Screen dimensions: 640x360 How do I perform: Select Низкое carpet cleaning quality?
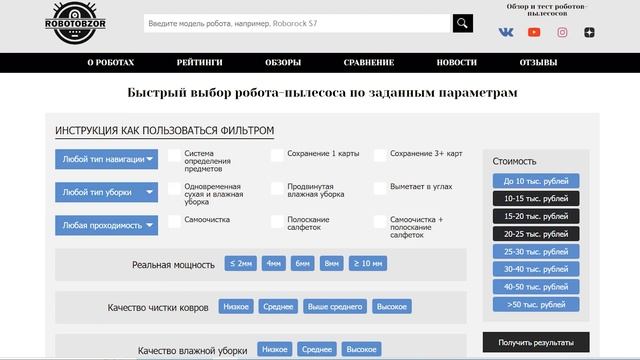click(236, 307)
